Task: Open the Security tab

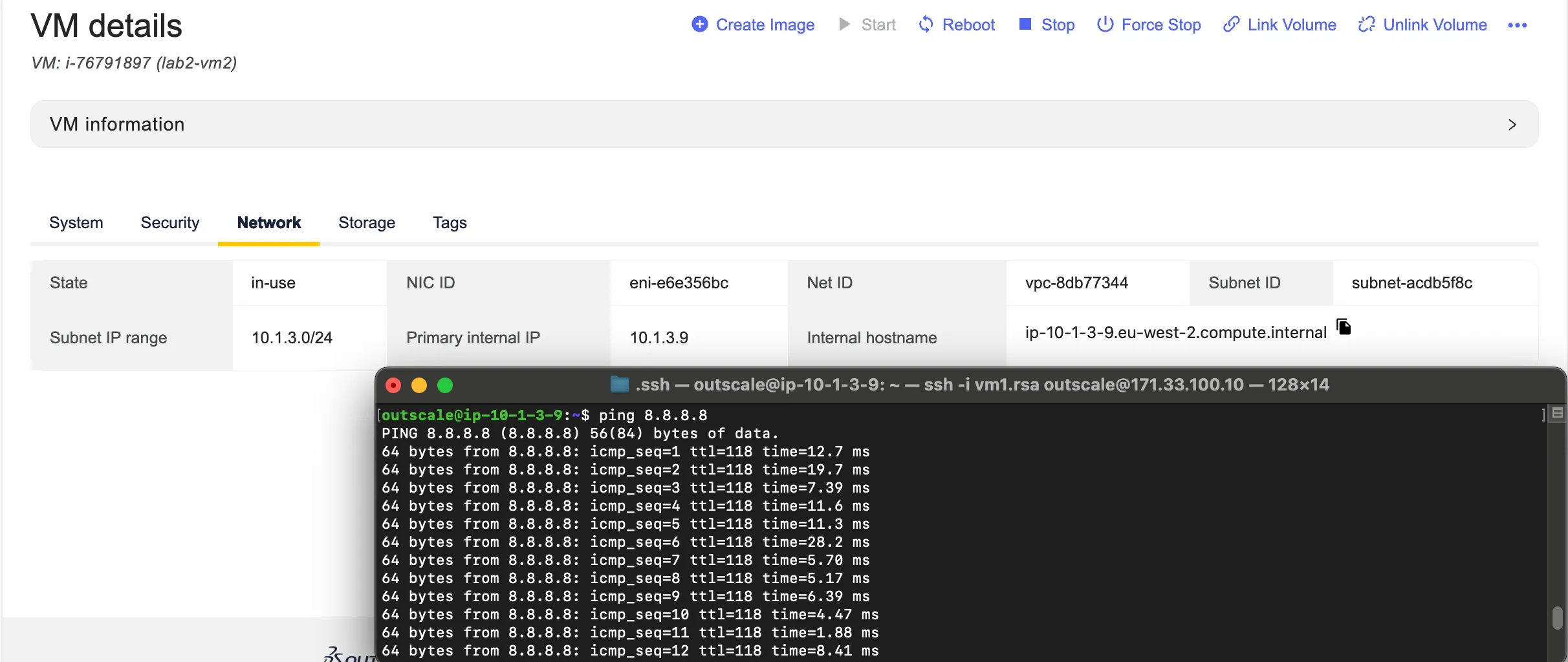Action: (170, 223)
